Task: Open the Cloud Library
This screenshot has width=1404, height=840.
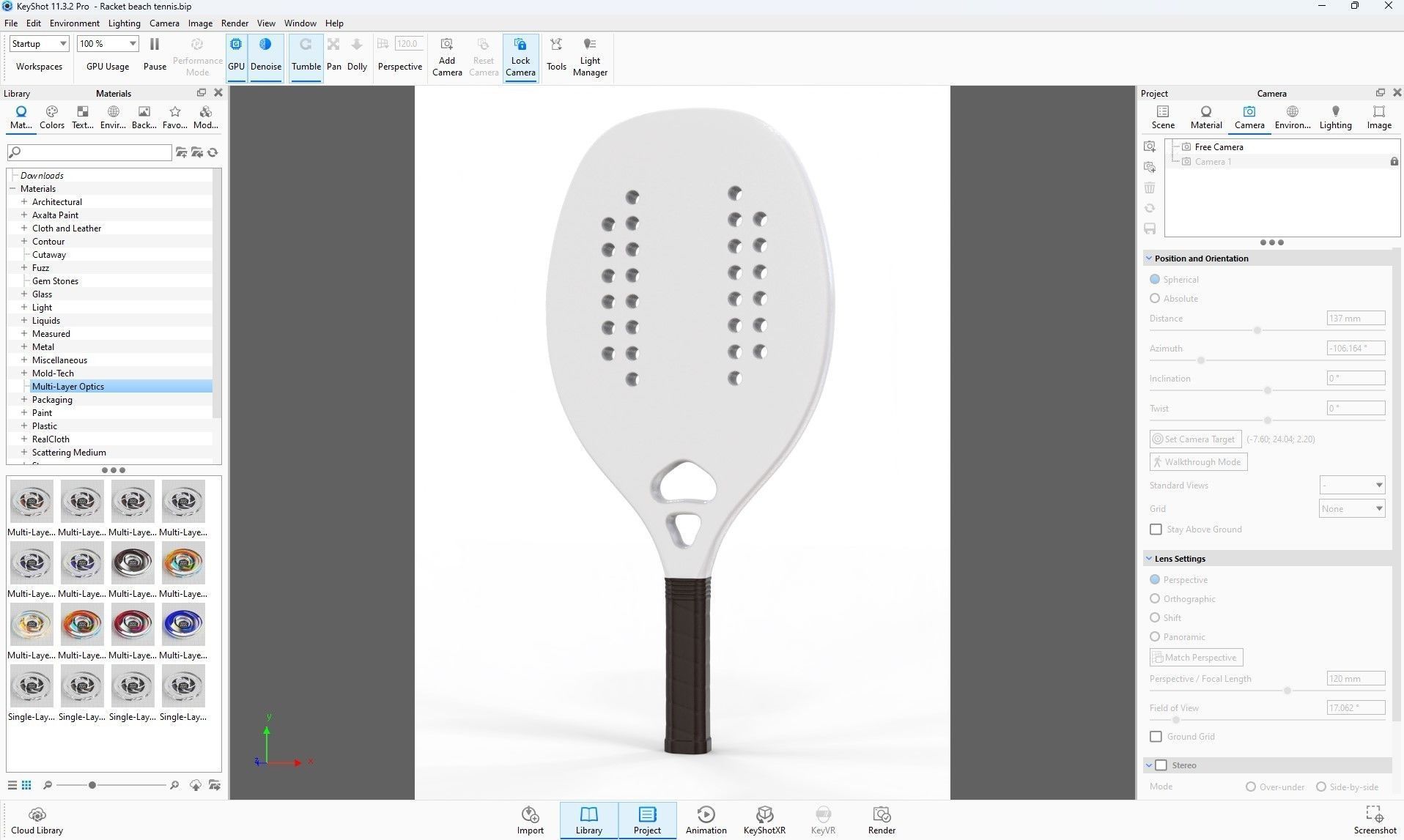Action: tap(37, 820)
